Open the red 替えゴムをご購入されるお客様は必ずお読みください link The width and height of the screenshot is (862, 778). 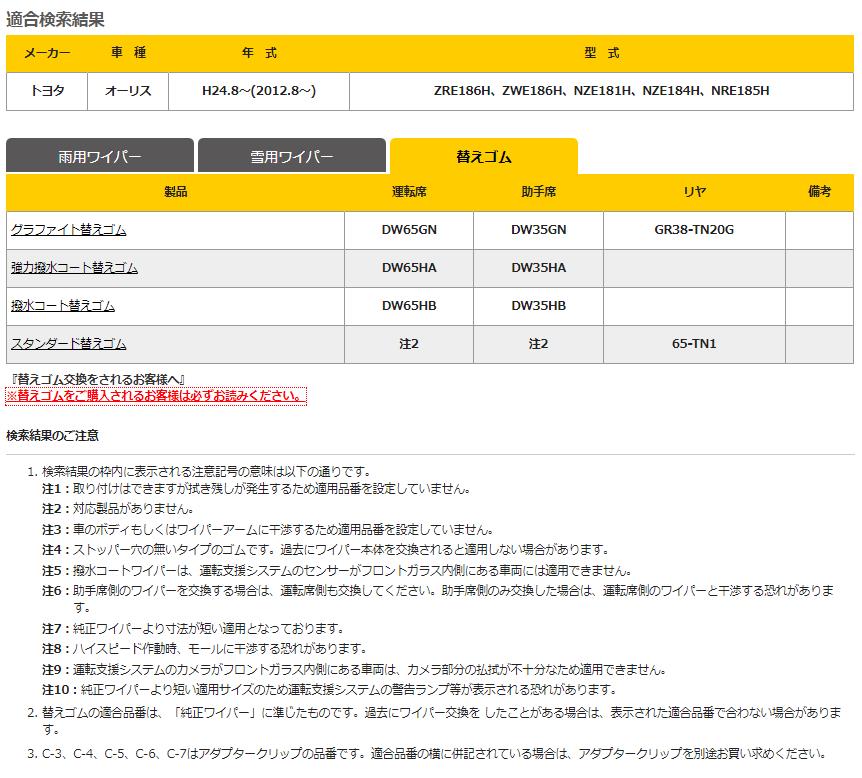[156, 395]
